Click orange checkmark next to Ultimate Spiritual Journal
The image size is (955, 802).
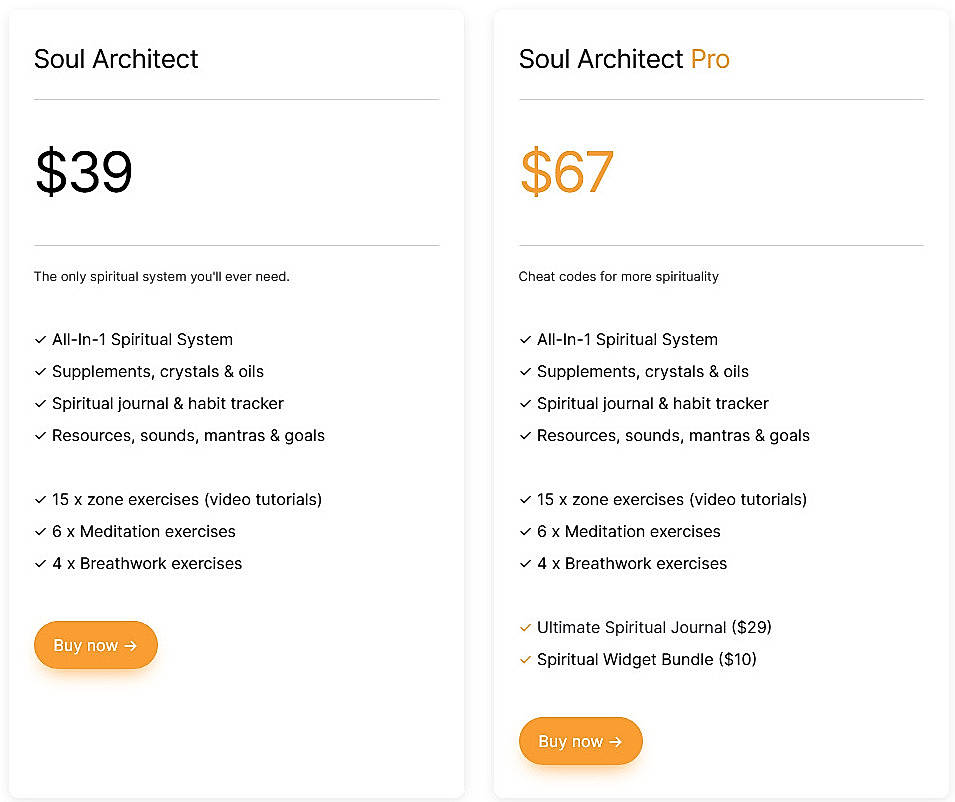point(525,627)
